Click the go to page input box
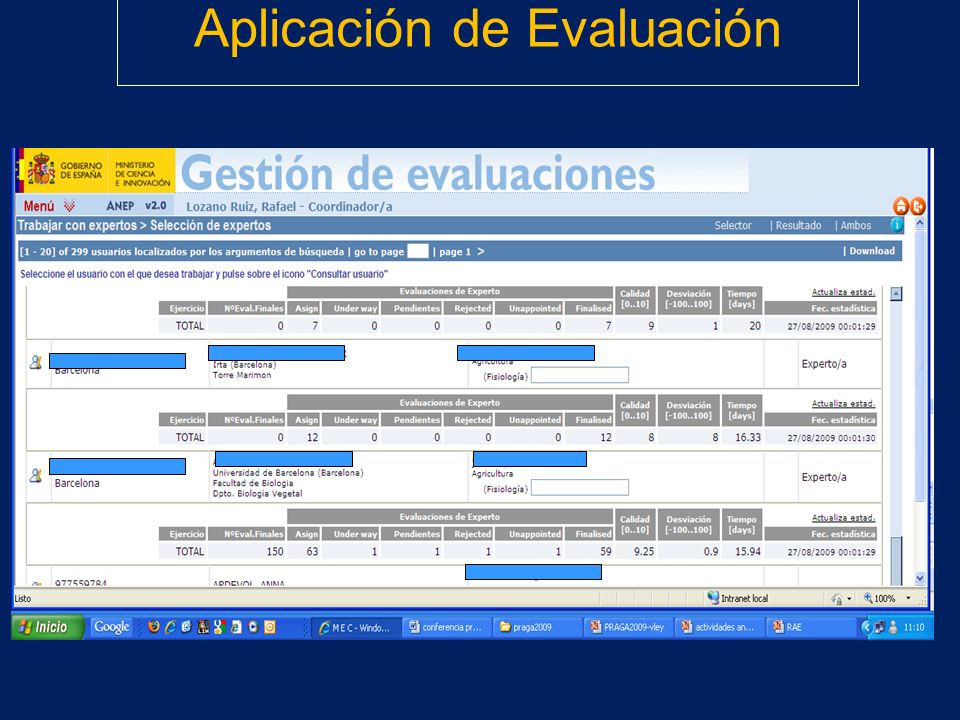This screenshot has height=720, width=960. 418,251
